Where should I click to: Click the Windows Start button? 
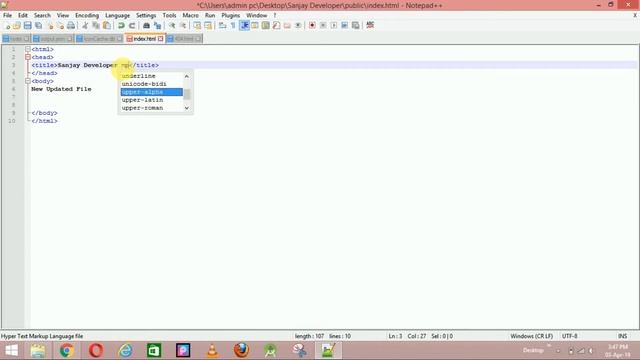point(11,350)
